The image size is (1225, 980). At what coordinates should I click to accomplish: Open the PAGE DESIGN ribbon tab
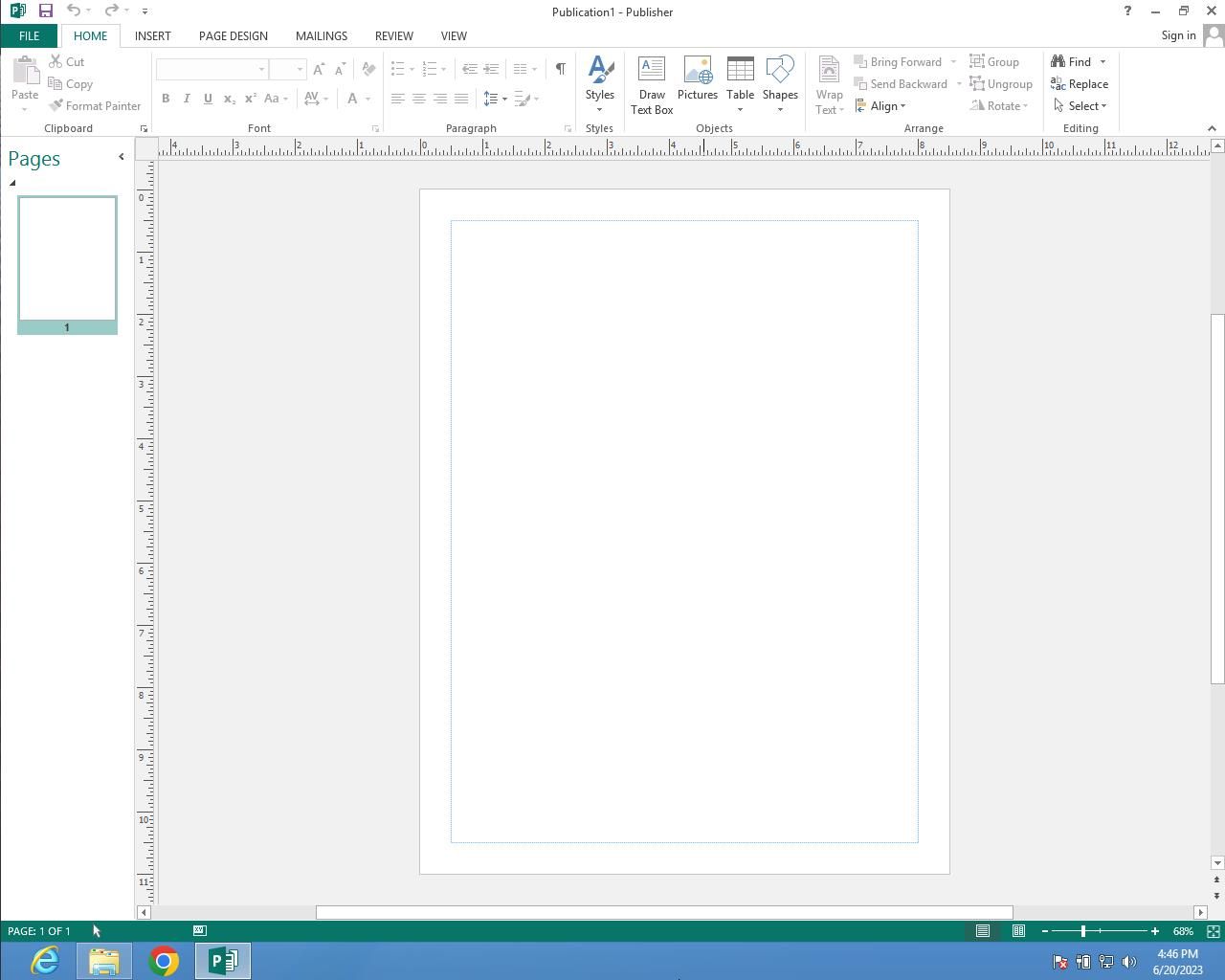coord(233,35)
